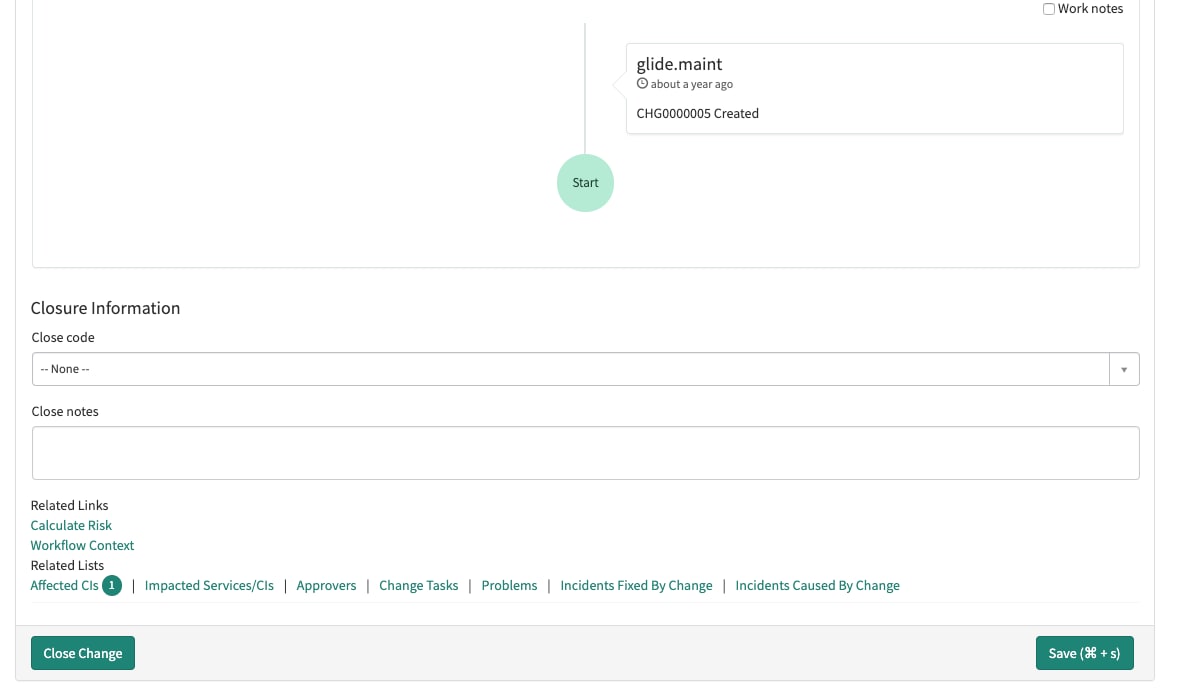This screenshot has width=1179, height=698.
Task: Open the Approvers related list
Action: 326,585
